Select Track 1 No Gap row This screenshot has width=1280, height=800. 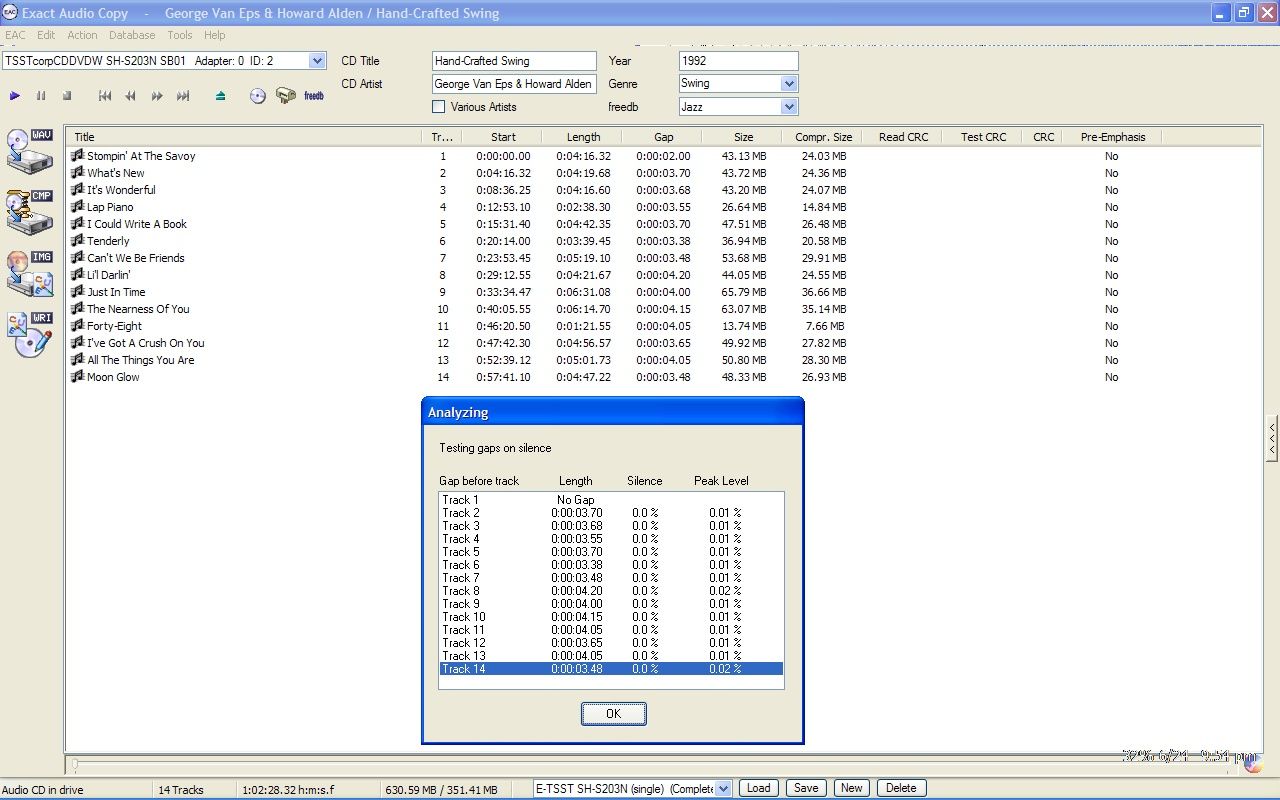(x=612, y=500)
